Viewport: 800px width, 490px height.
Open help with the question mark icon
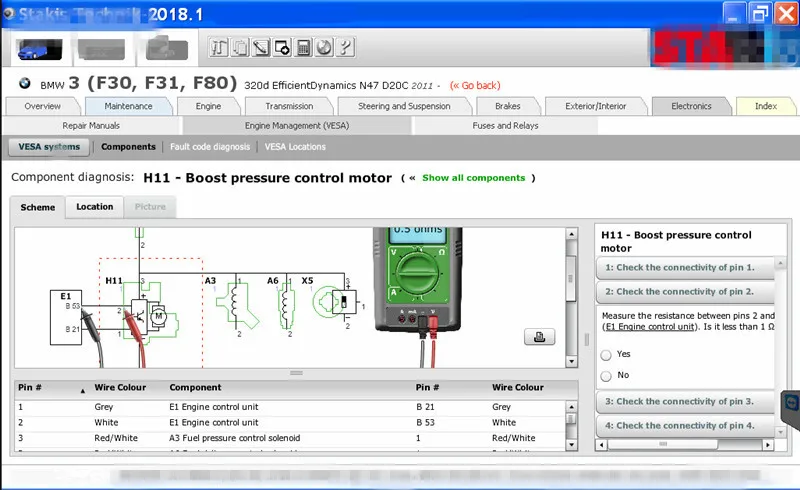(x=345, y=47)
